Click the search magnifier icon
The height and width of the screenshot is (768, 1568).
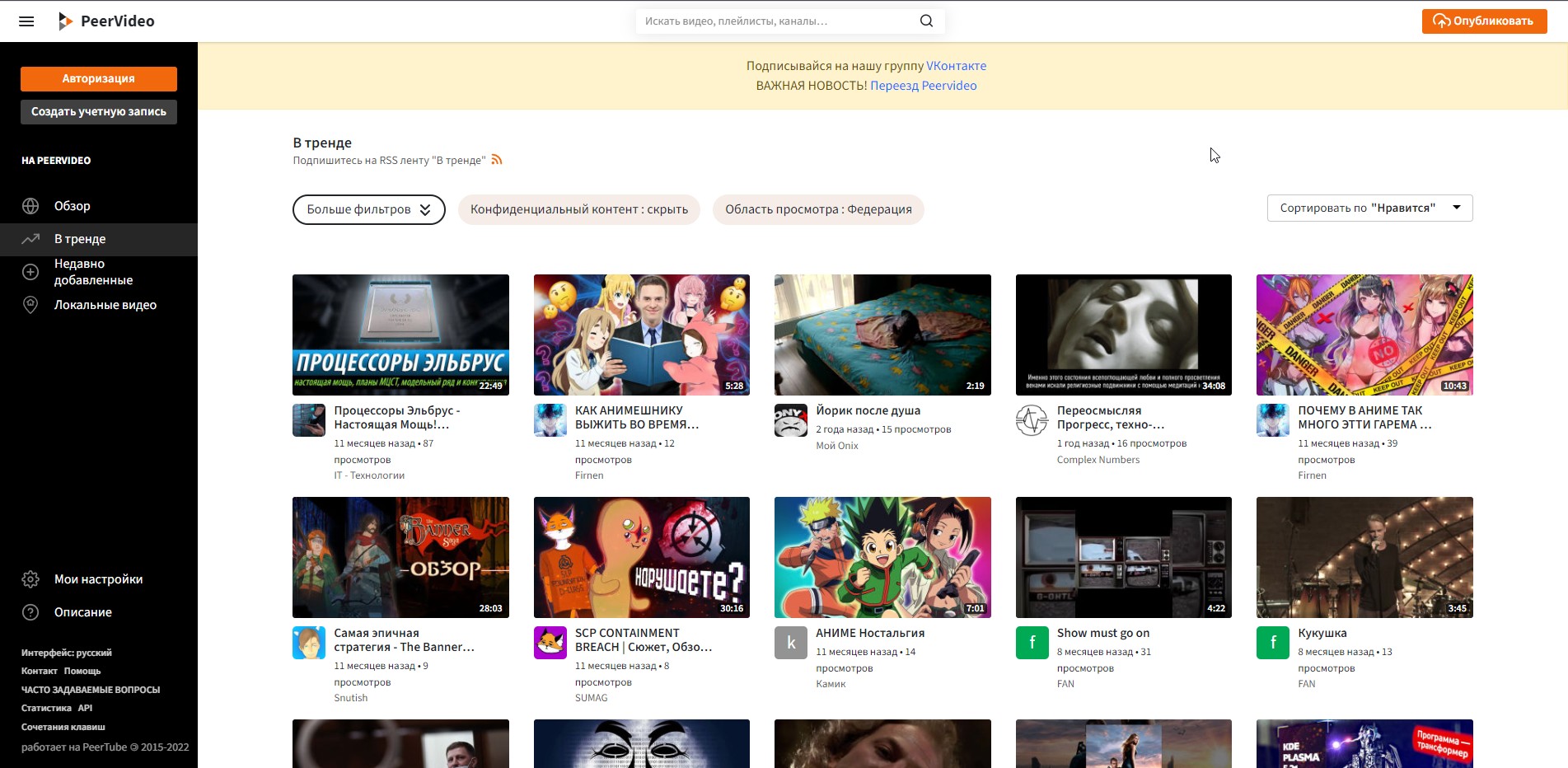tap(926, 21)
